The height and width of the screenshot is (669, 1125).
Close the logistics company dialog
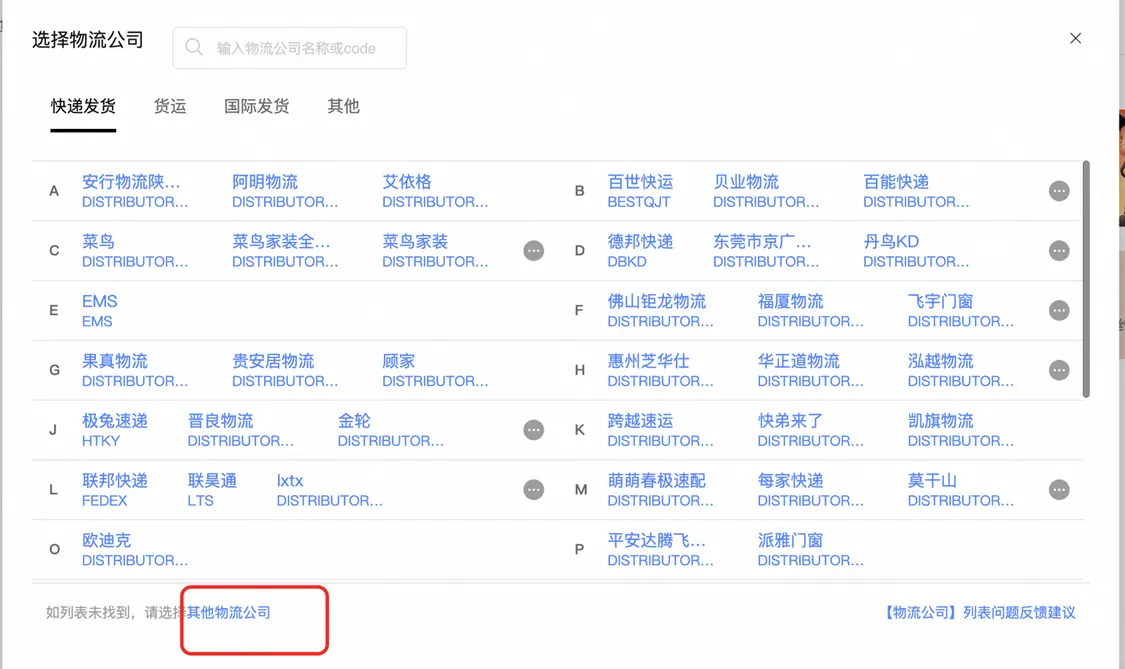(1076, 39)
